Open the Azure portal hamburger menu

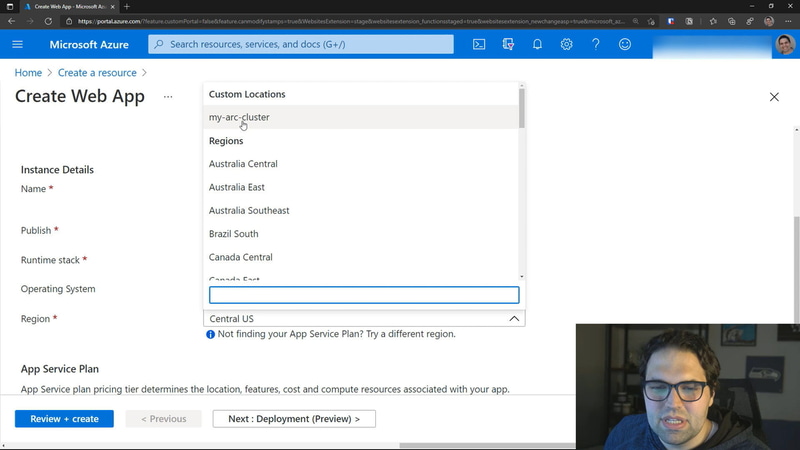pyautogui.click(x=17, y=44)
